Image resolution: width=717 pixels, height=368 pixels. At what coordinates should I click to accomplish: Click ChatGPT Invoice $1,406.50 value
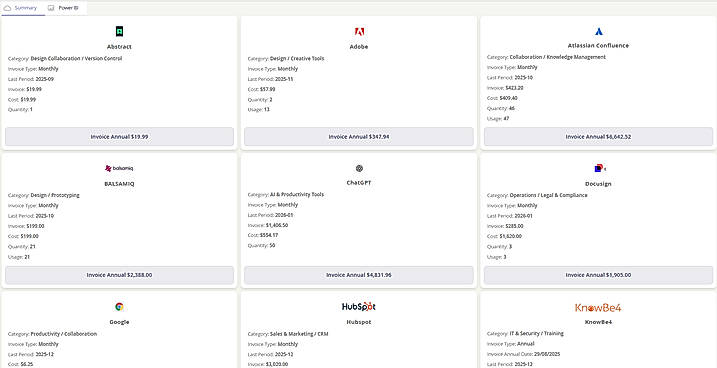pos(277,225)
